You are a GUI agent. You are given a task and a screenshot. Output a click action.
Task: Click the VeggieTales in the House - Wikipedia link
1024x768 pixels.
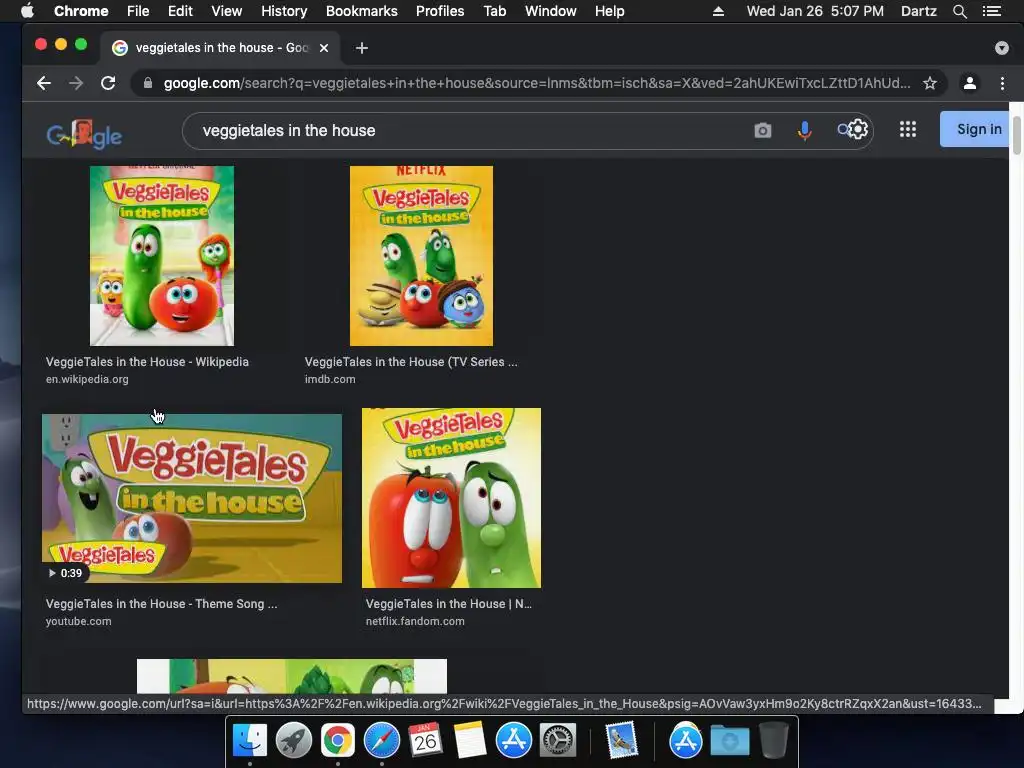pyautogui.click(x=147, y=362)
